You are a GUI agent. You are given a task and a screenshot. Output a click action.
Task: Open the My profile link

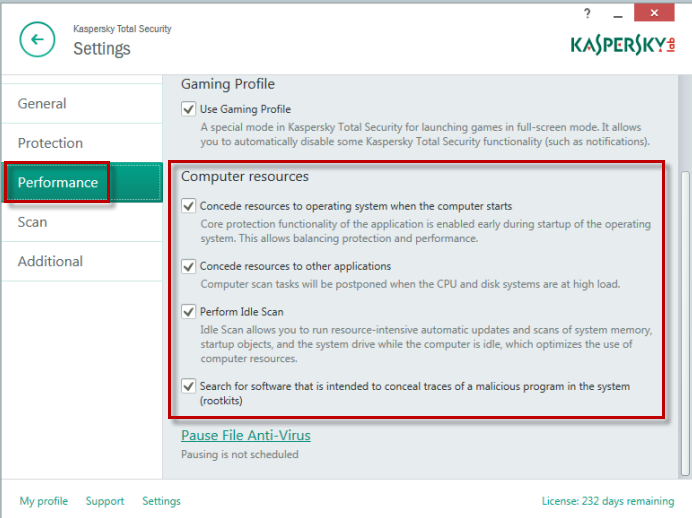44,501
